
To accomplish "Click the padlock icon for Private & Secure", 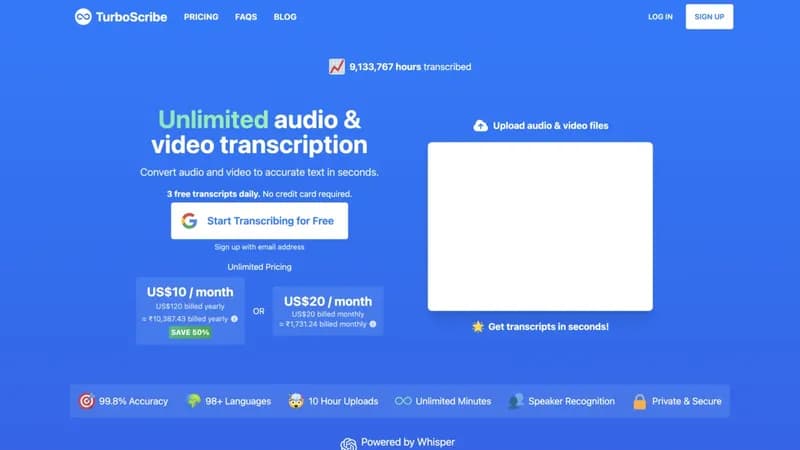I will coord(639,401).
